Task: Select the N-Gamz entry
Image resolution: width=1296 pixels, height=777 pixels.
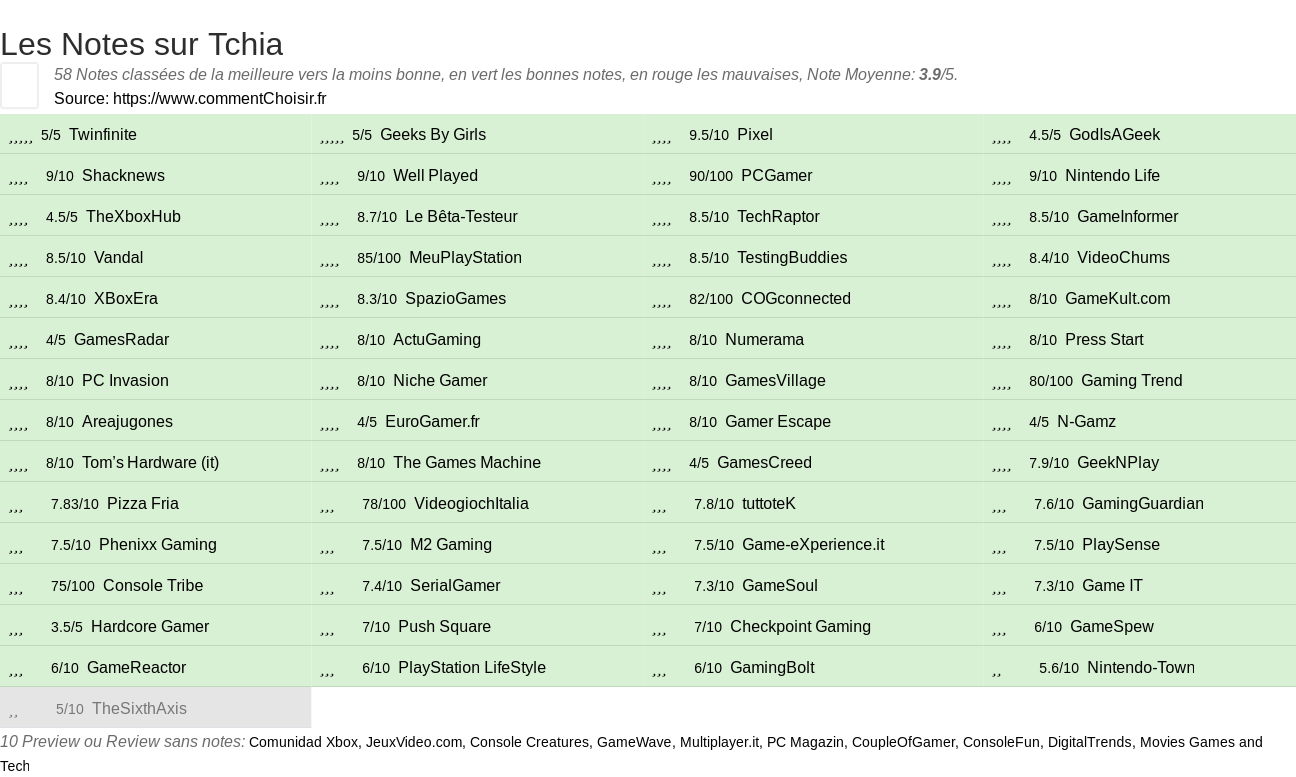Action: 1086,421
